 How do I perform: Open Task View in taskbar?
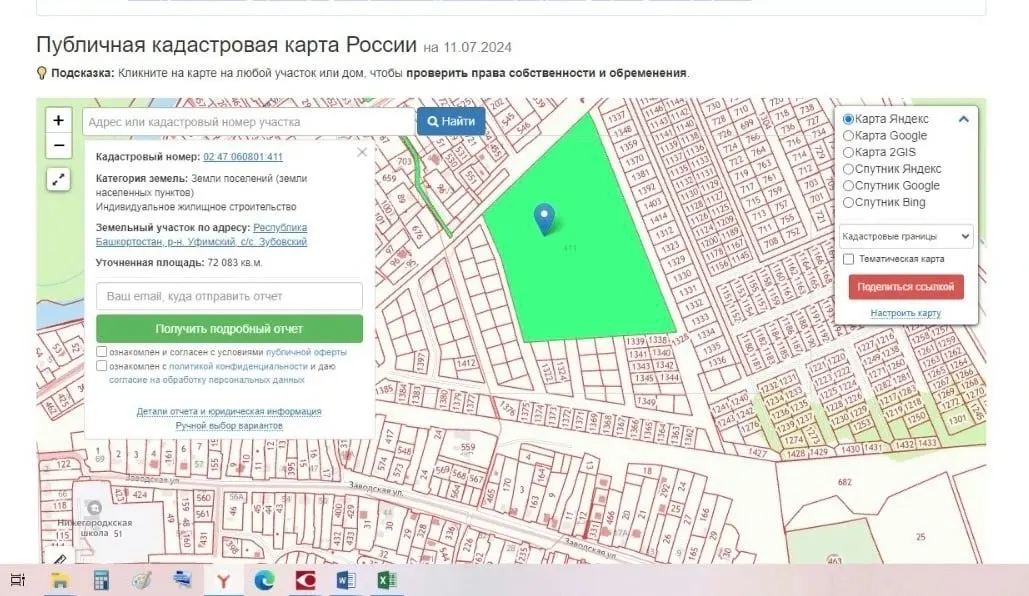pos(18,580)
